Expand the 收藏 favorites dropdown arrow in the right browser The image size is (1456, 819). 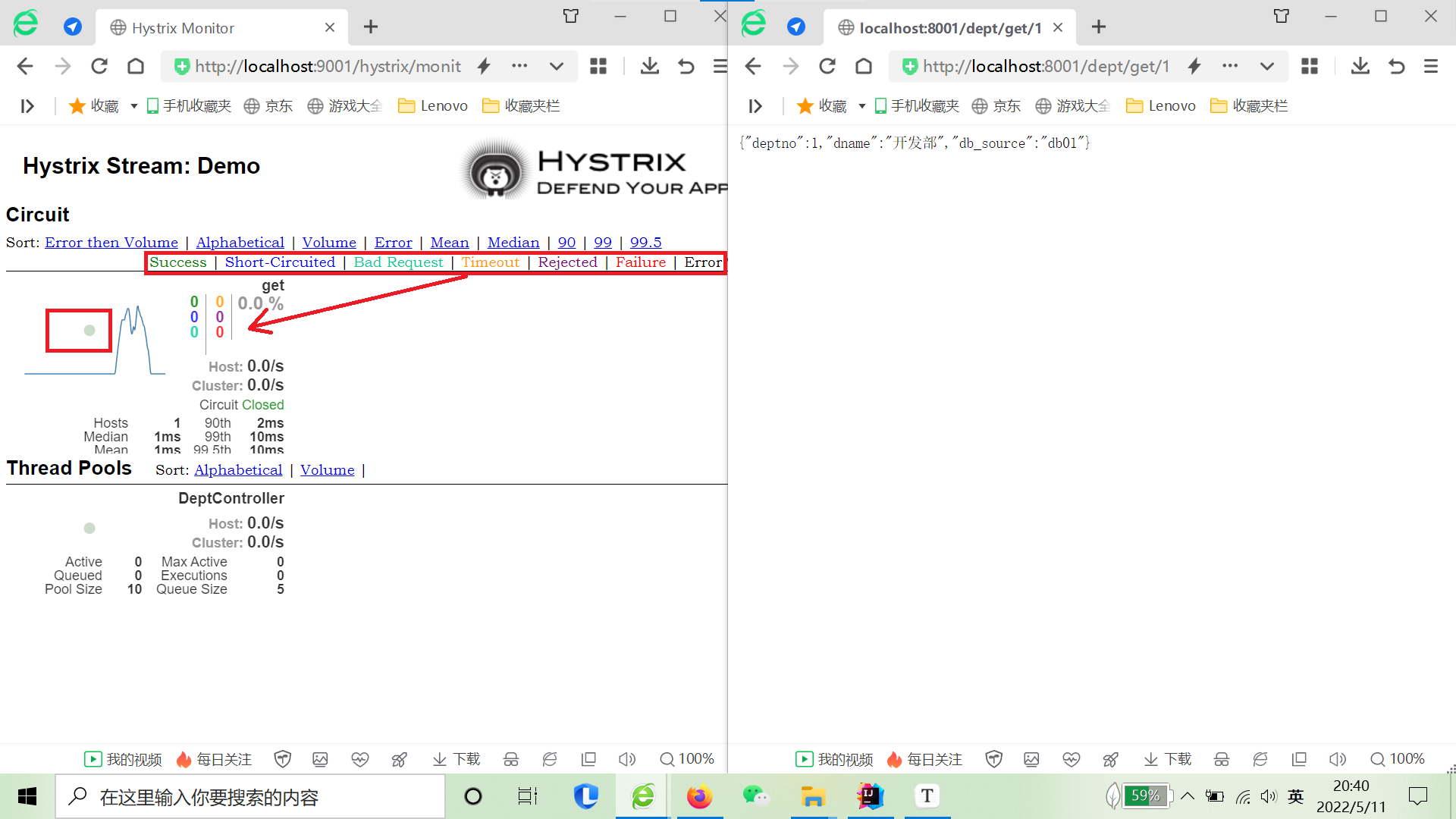coord(861,106)
